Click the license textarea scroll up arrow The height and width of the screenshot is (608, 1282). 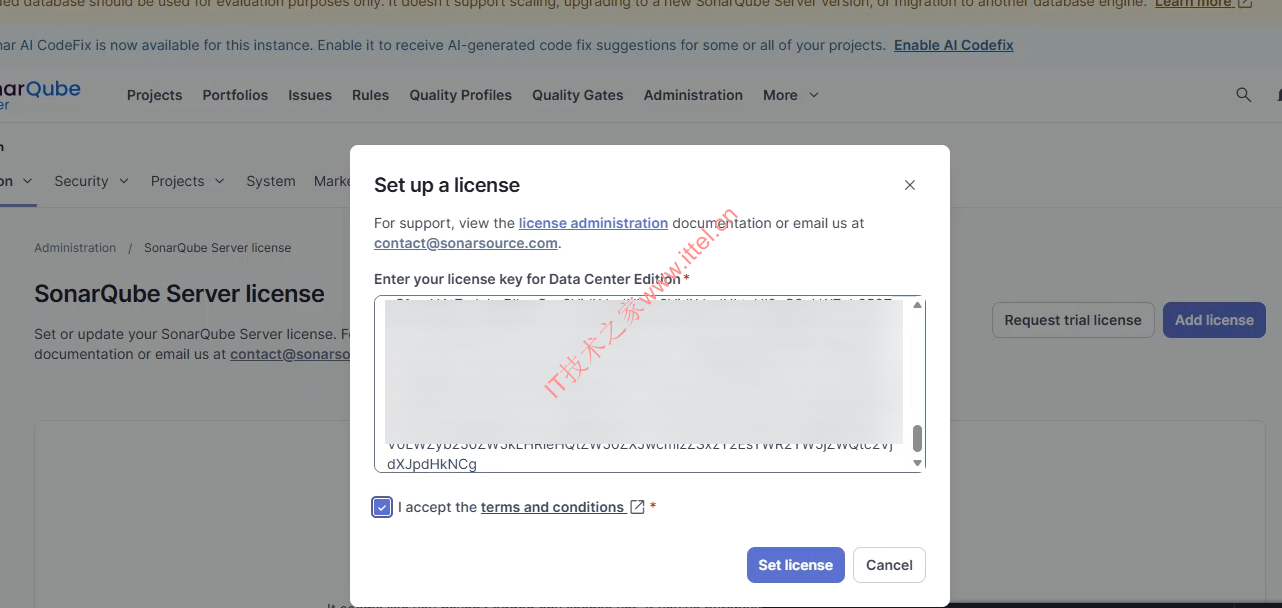tap(918, 305)
